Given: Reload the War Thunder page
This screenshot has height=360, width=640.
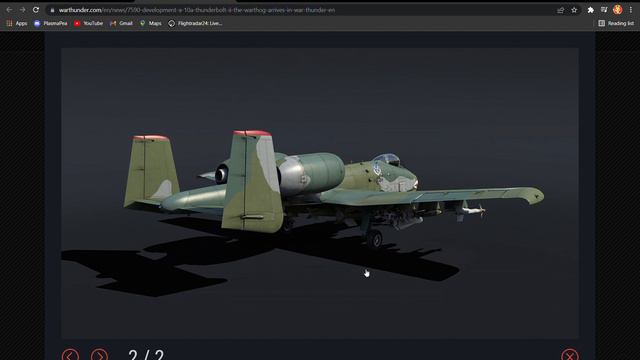Looking at the screenshot, I should pyautogui.click(x=36, y=10).
